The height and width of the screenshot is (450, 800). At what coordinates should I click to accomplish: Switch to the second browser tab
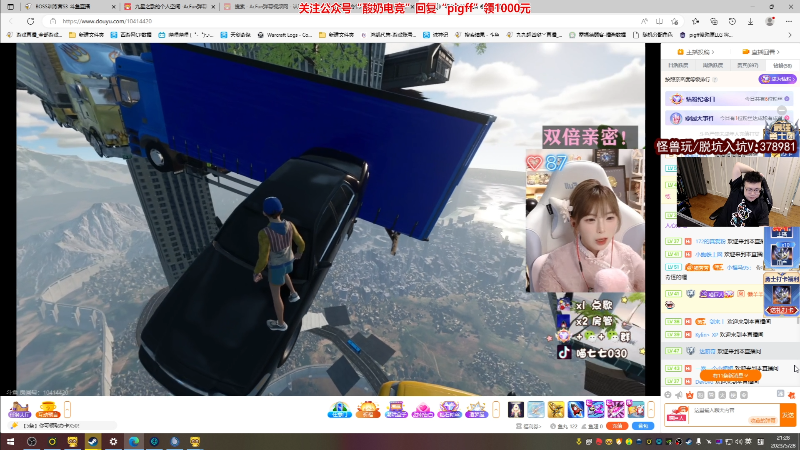[168, 7]
